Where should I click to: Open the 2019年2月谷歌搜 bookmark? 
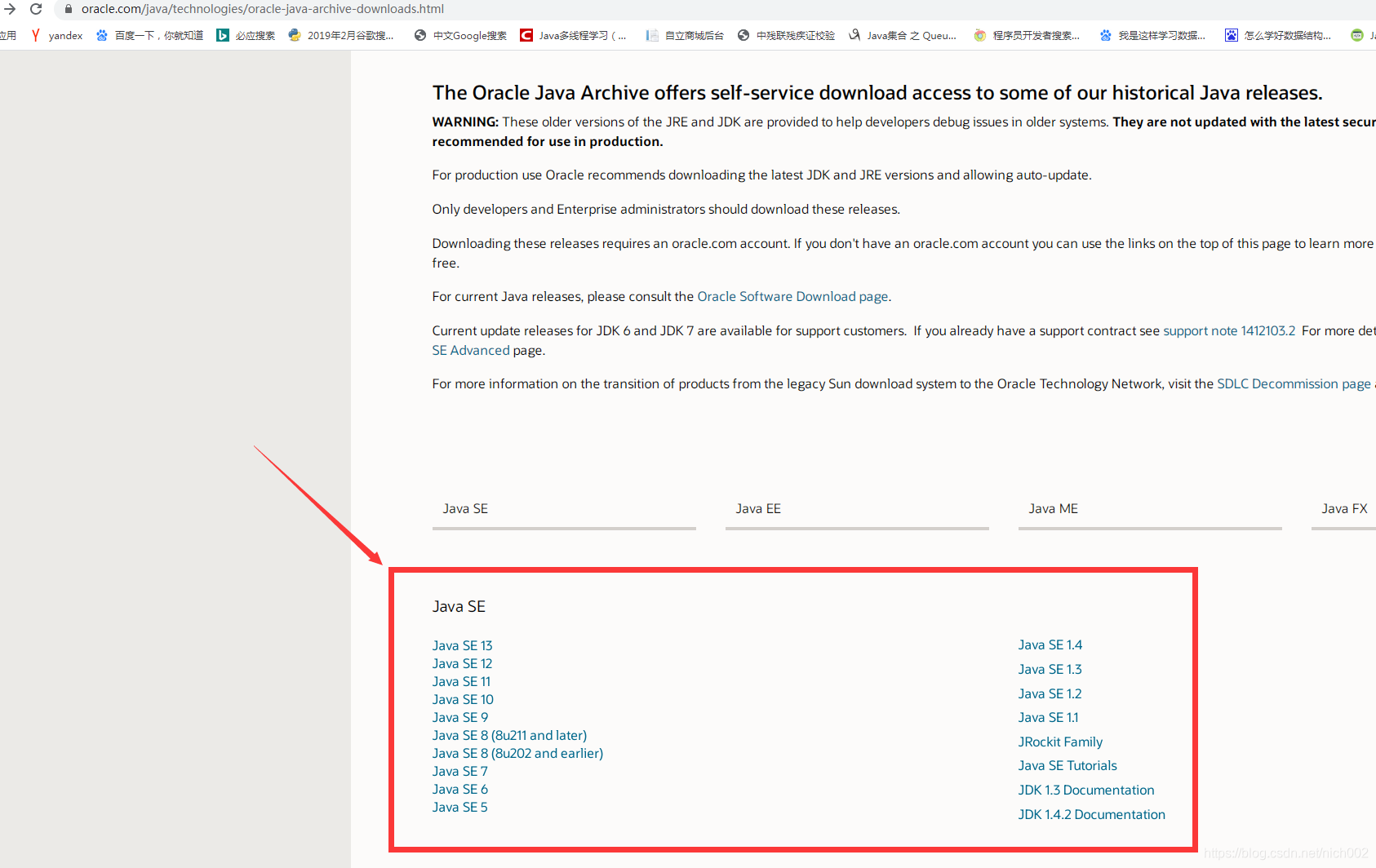point(341,35)
